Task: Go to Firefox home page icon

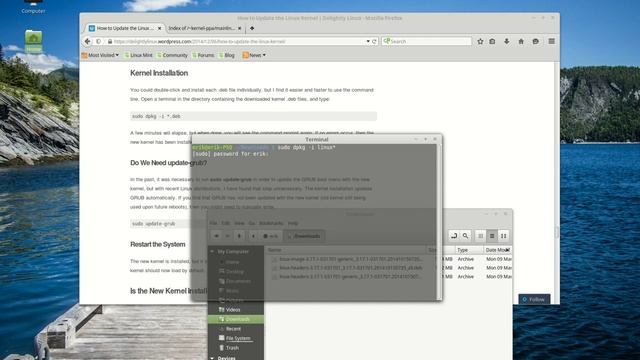Action: pyautogui.click(x=521, y=41)
